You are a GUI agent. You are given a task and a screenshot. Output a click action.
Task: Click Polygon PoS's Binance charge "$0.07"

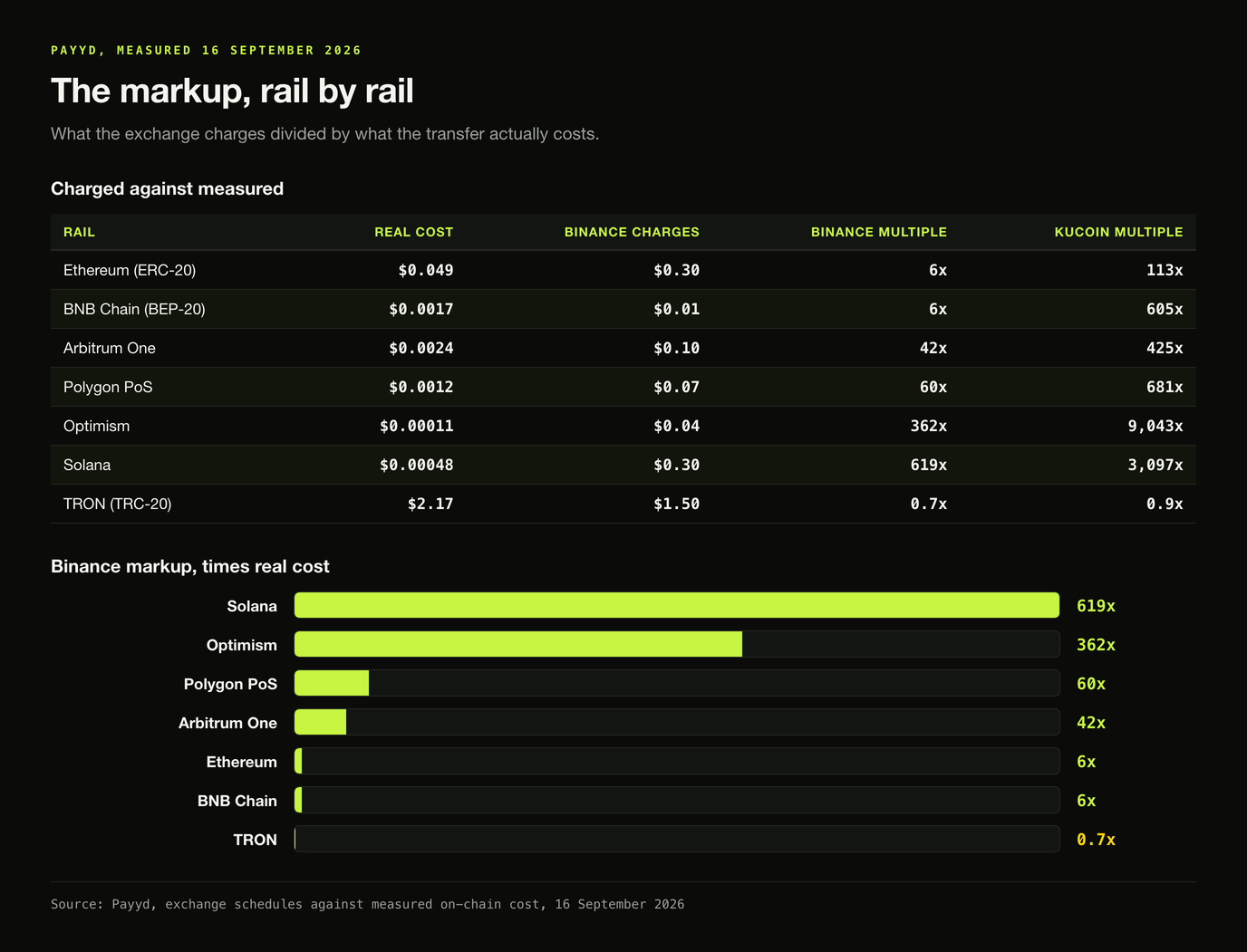[677, 387]
